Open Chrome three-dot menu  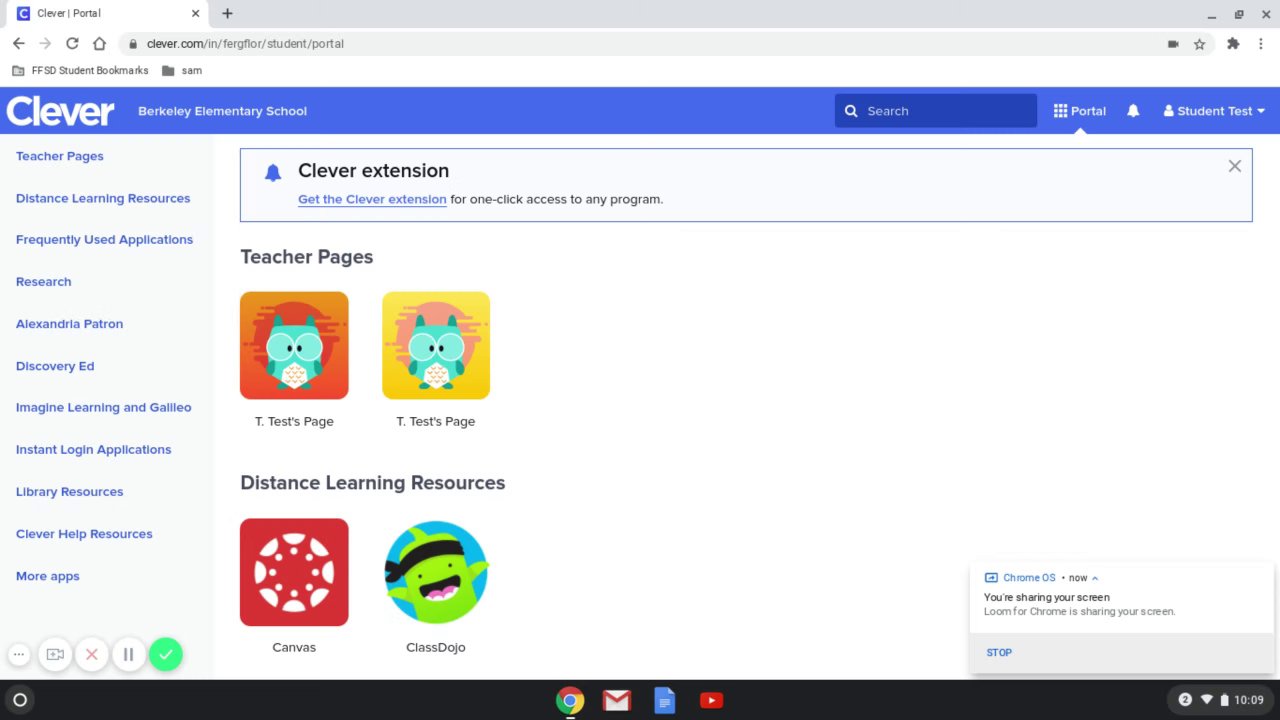(x=1261, y=44)
